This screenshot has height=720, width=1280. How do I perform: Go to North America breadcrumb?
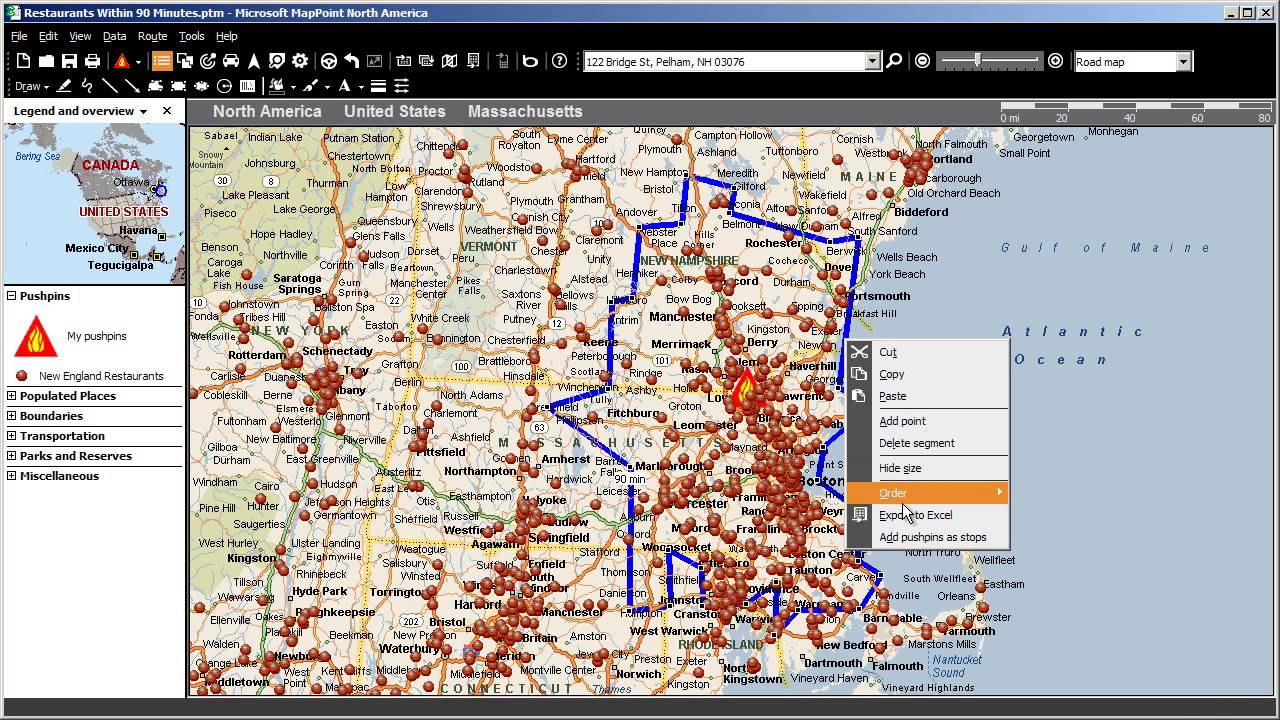(x=267, y=111)
